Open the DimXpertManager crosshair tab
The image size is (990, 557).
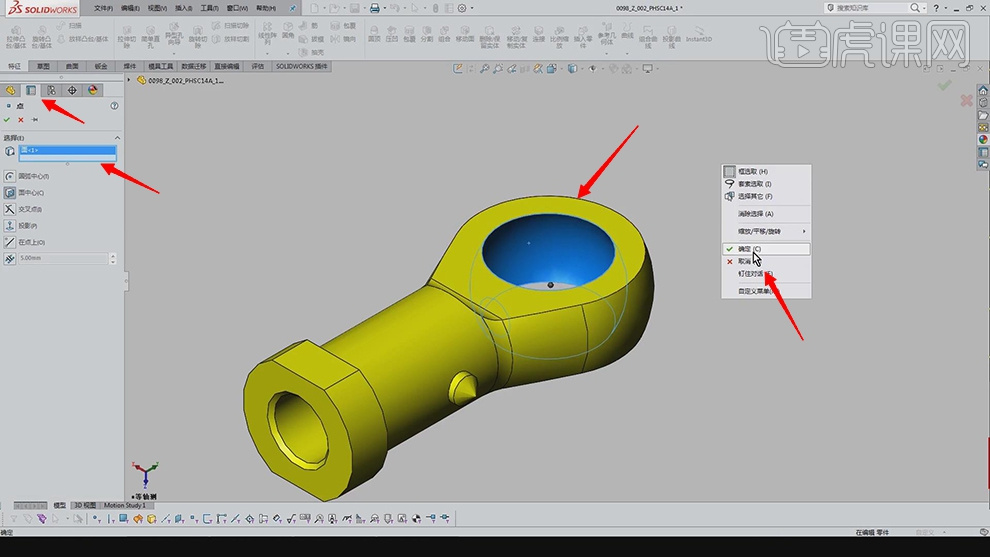[x=73, y=90]
